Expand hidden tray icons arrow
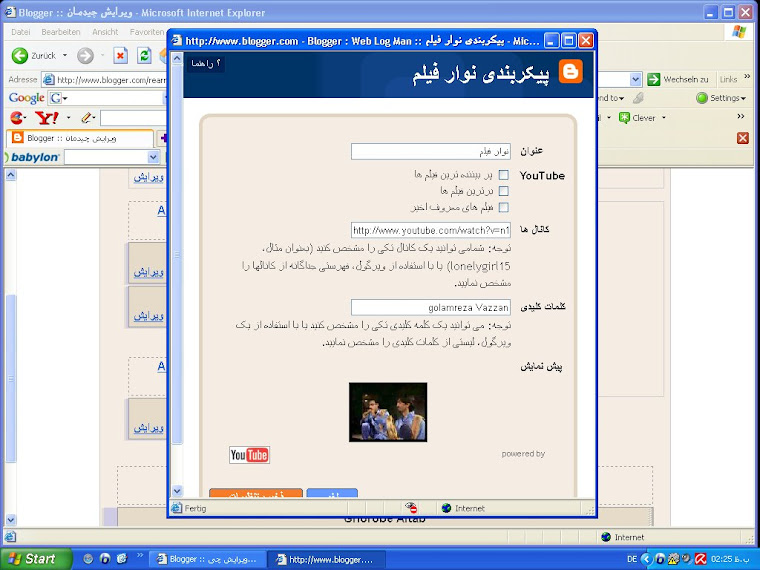This screenshot has width=760, height=570. click(647, 559)
